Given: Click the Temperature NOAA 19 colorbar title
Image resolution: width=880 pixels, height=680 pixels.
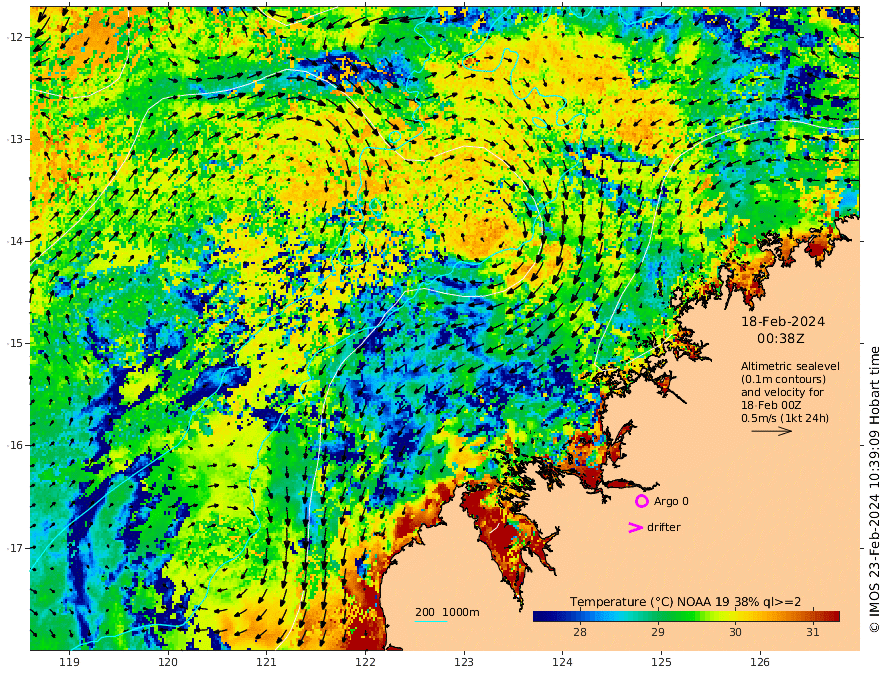Looking at the screenshot, I should [x=685, y=602].
